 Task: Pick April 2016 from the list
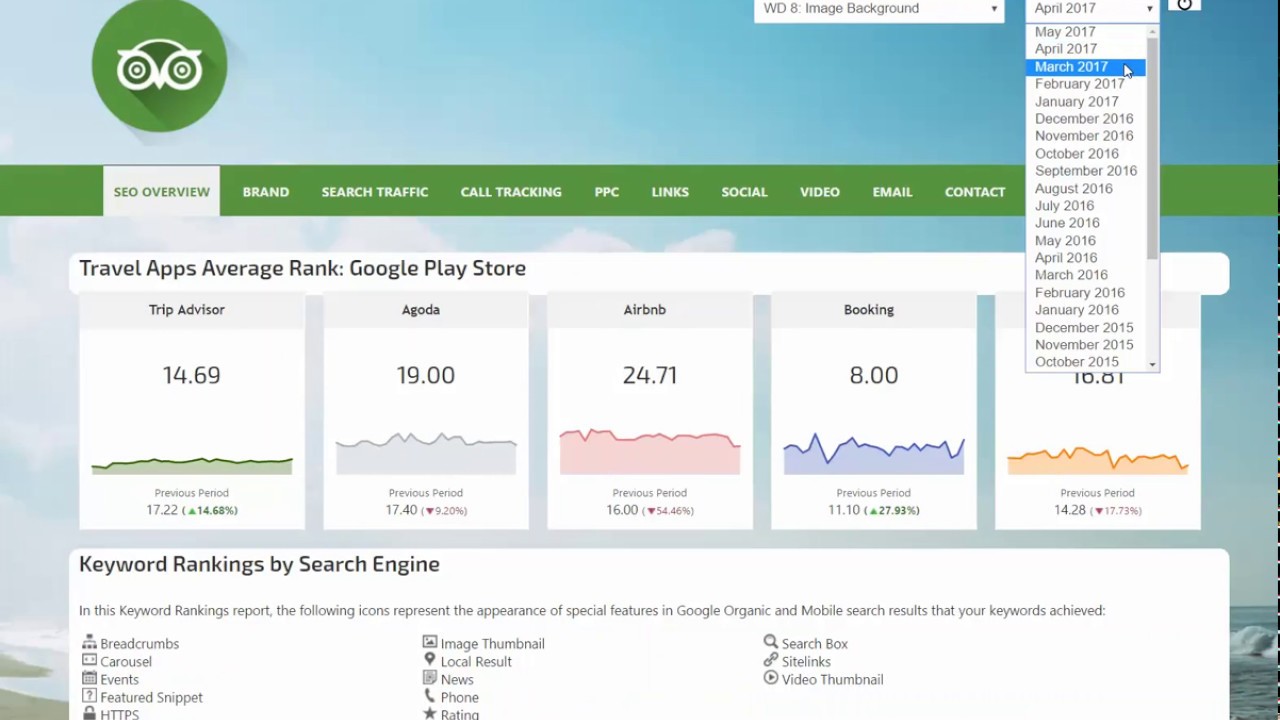1087,258
